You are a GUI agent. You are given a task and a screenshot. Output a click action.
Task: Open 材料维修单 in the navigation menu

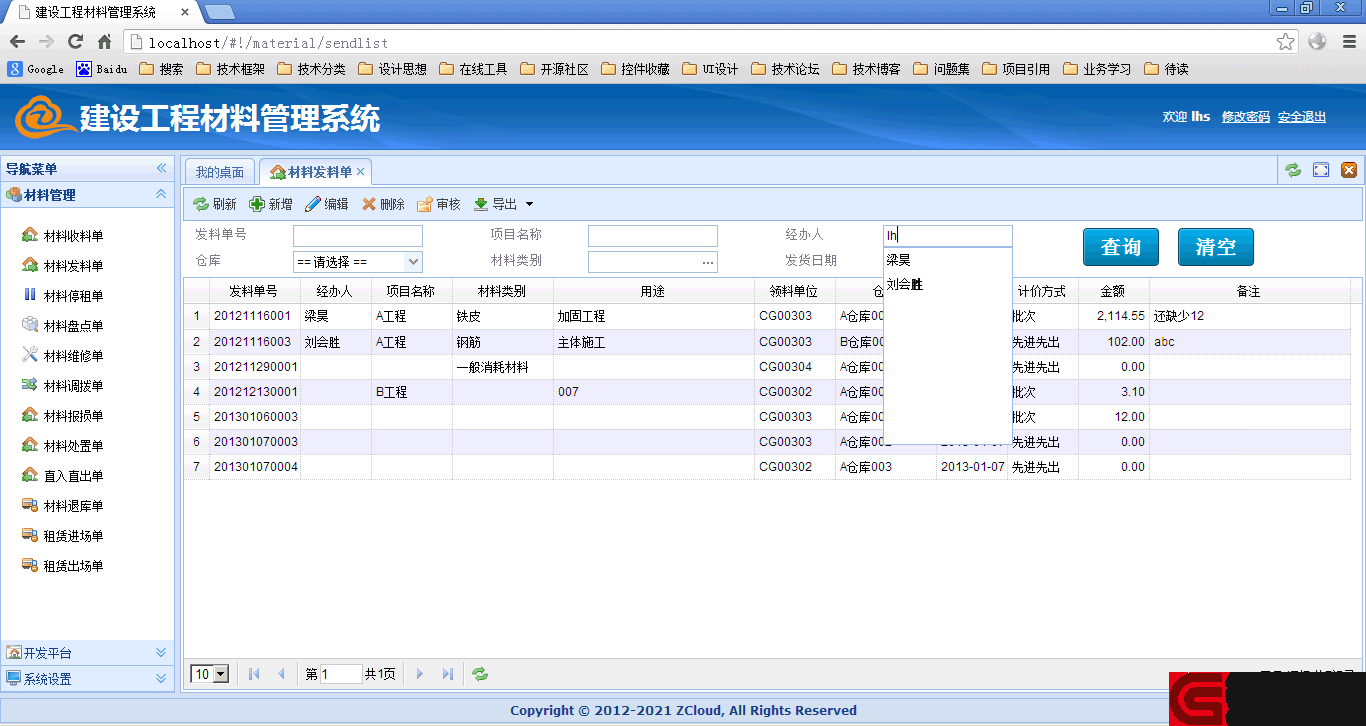coord(62,356)
